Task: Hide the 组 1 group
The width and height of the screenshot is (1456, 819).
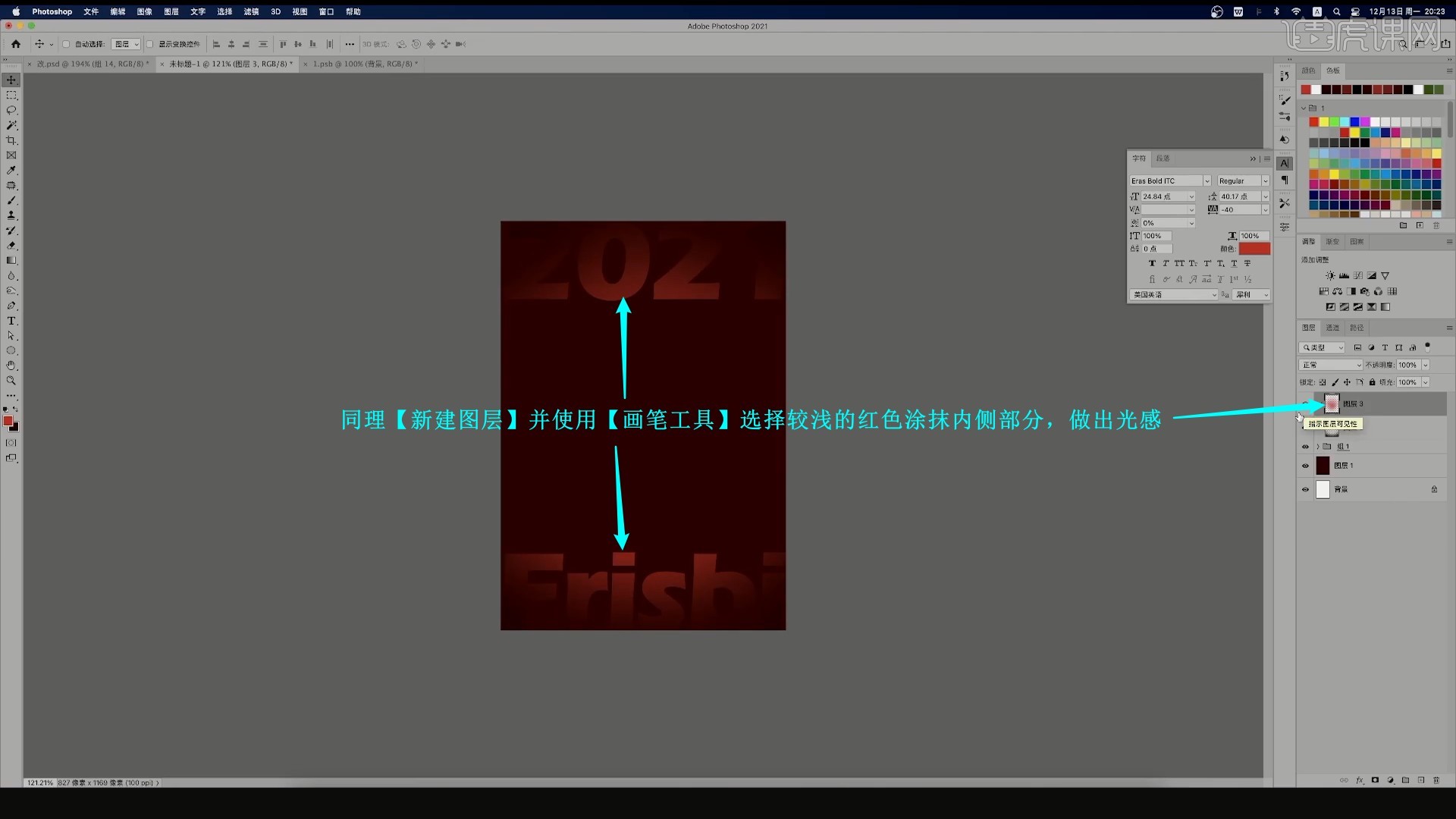Action: point(1305,447)
